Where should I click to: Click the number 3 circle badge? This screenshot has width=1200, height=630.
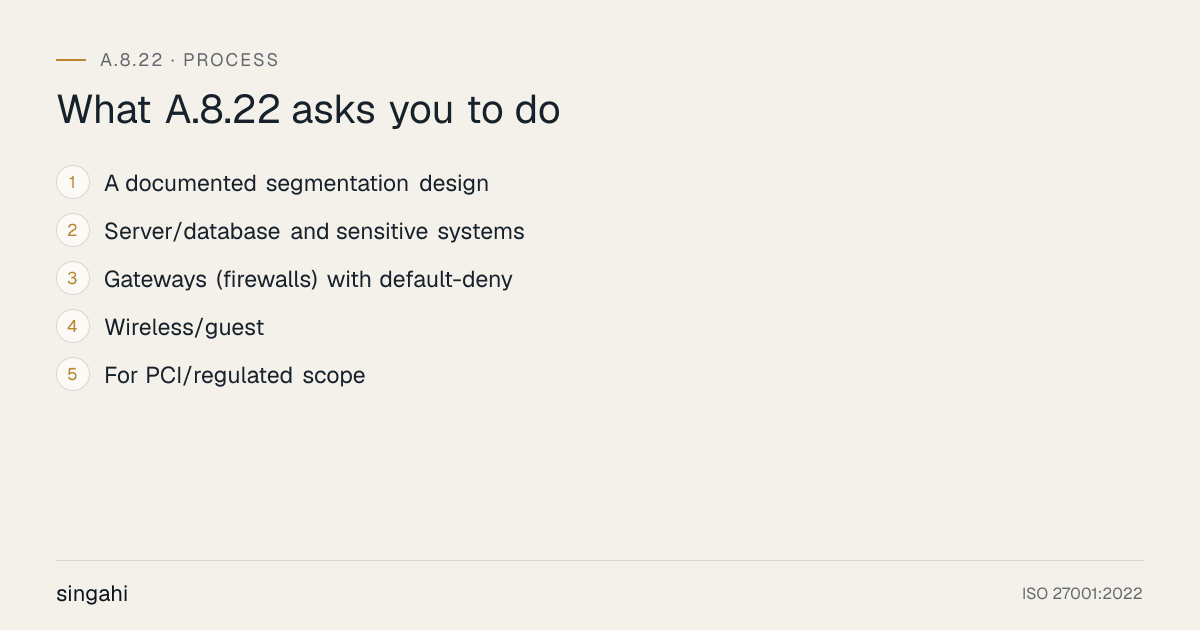(x=73, y=279)
